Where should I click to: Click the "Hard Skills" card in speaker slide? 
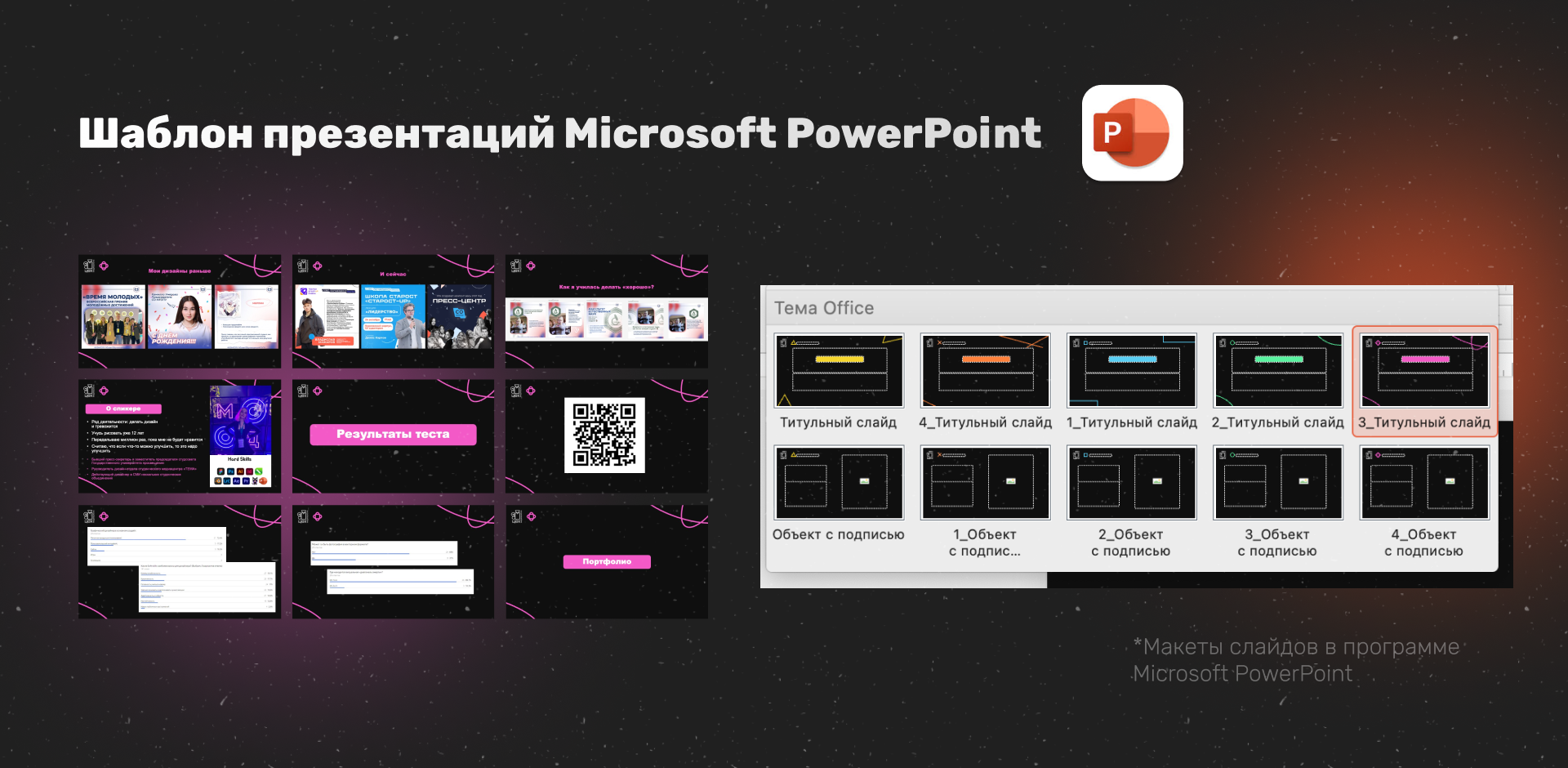point(240,471)
